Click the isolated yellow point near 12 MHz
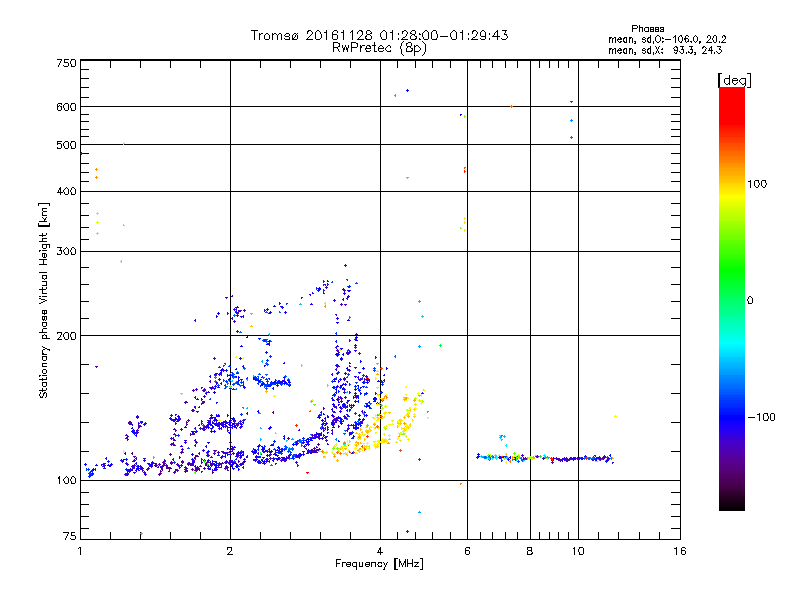The height and width of the screenshot is (600, 800). (615, 416)
